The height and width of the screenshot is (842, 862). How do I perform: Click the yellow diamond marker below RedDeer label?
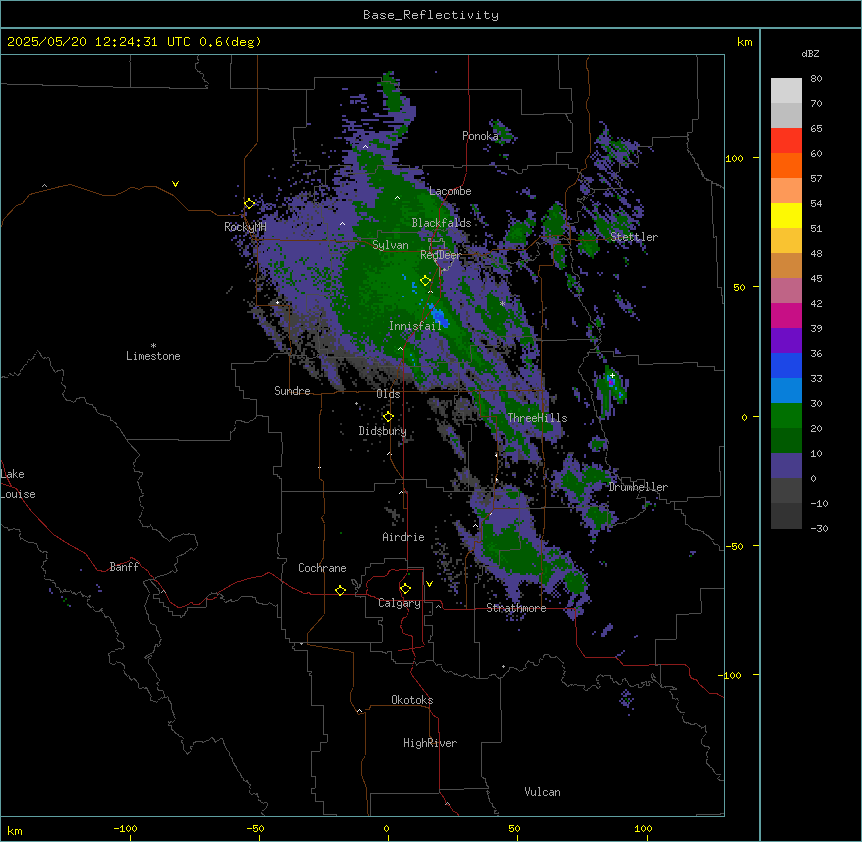[425, 281]
